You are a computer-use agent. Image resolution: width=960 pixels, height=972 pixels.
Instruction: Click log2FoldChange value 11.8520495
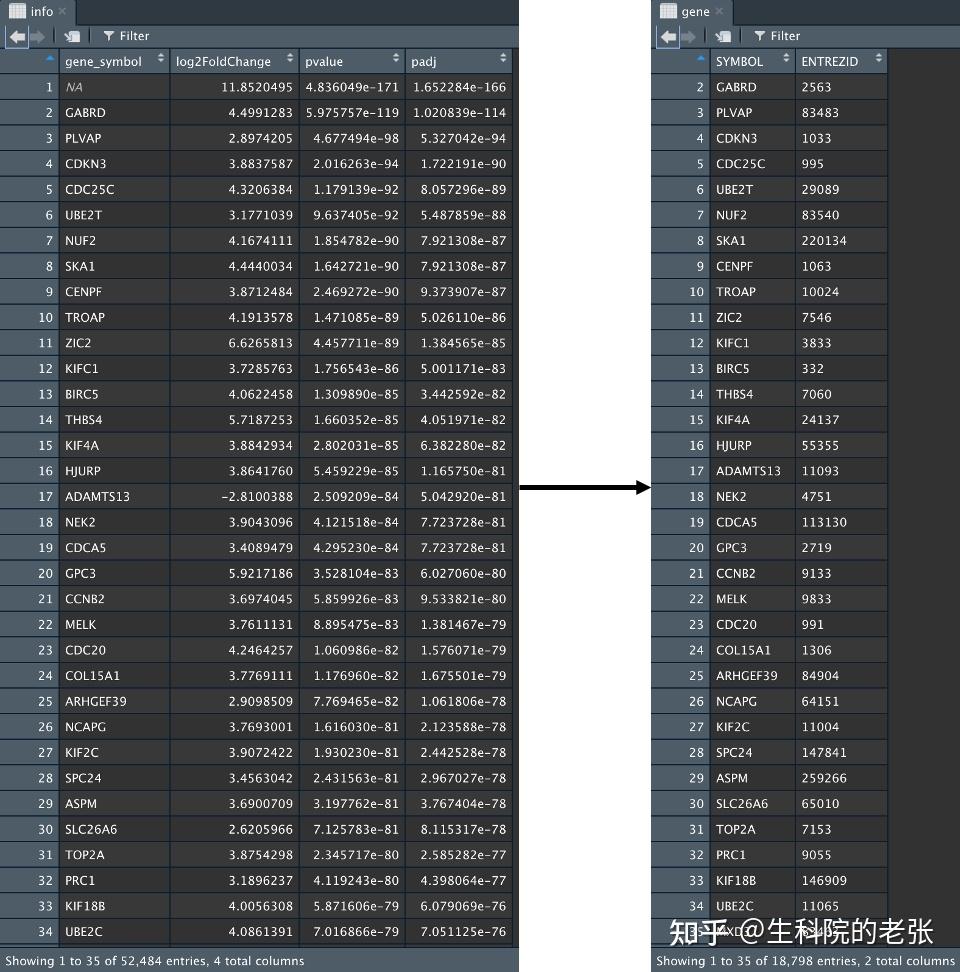(257, 87)
